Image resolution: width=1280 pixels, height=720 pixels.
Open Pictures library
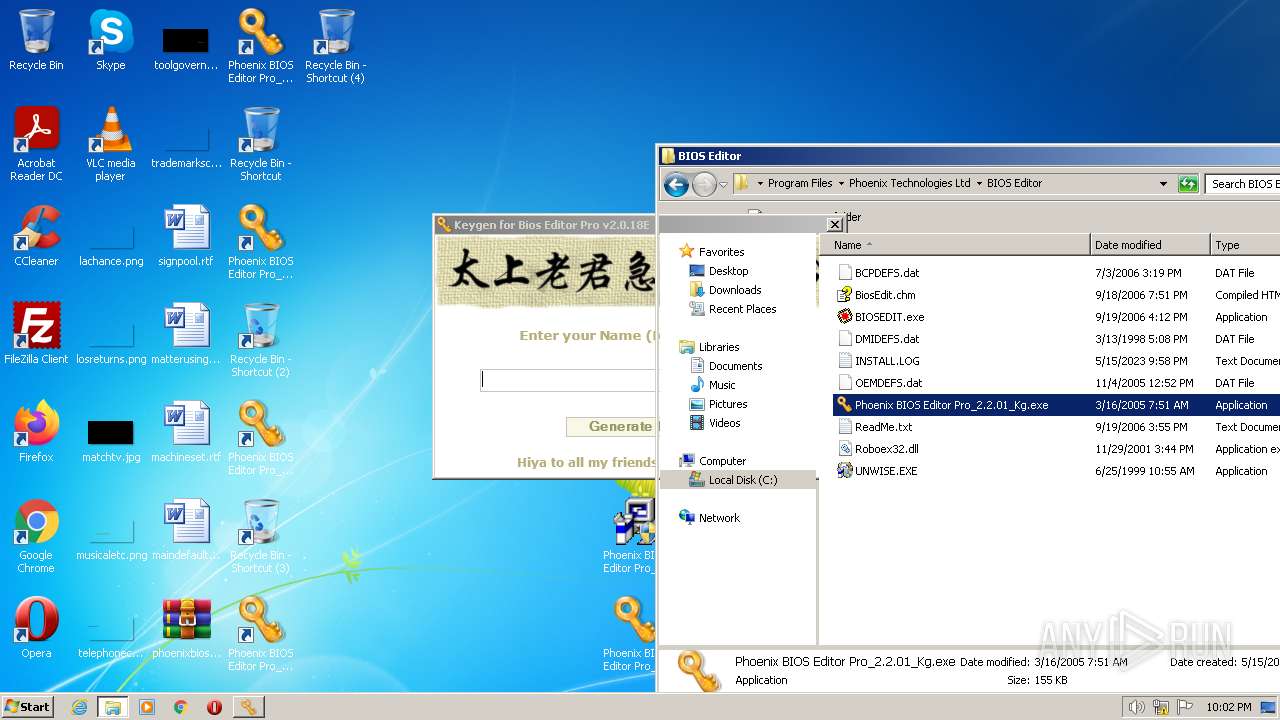click(728, 404)
